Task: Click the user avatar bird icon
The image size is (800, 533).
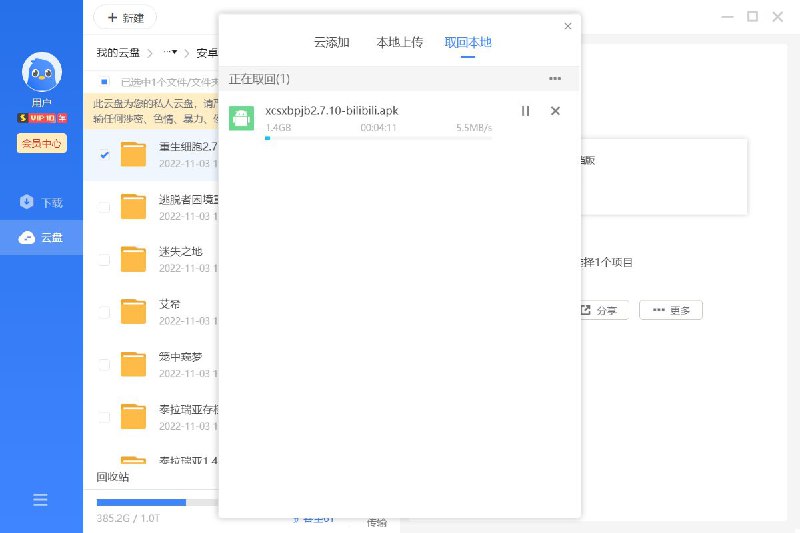Action: (x=42, y=72)
